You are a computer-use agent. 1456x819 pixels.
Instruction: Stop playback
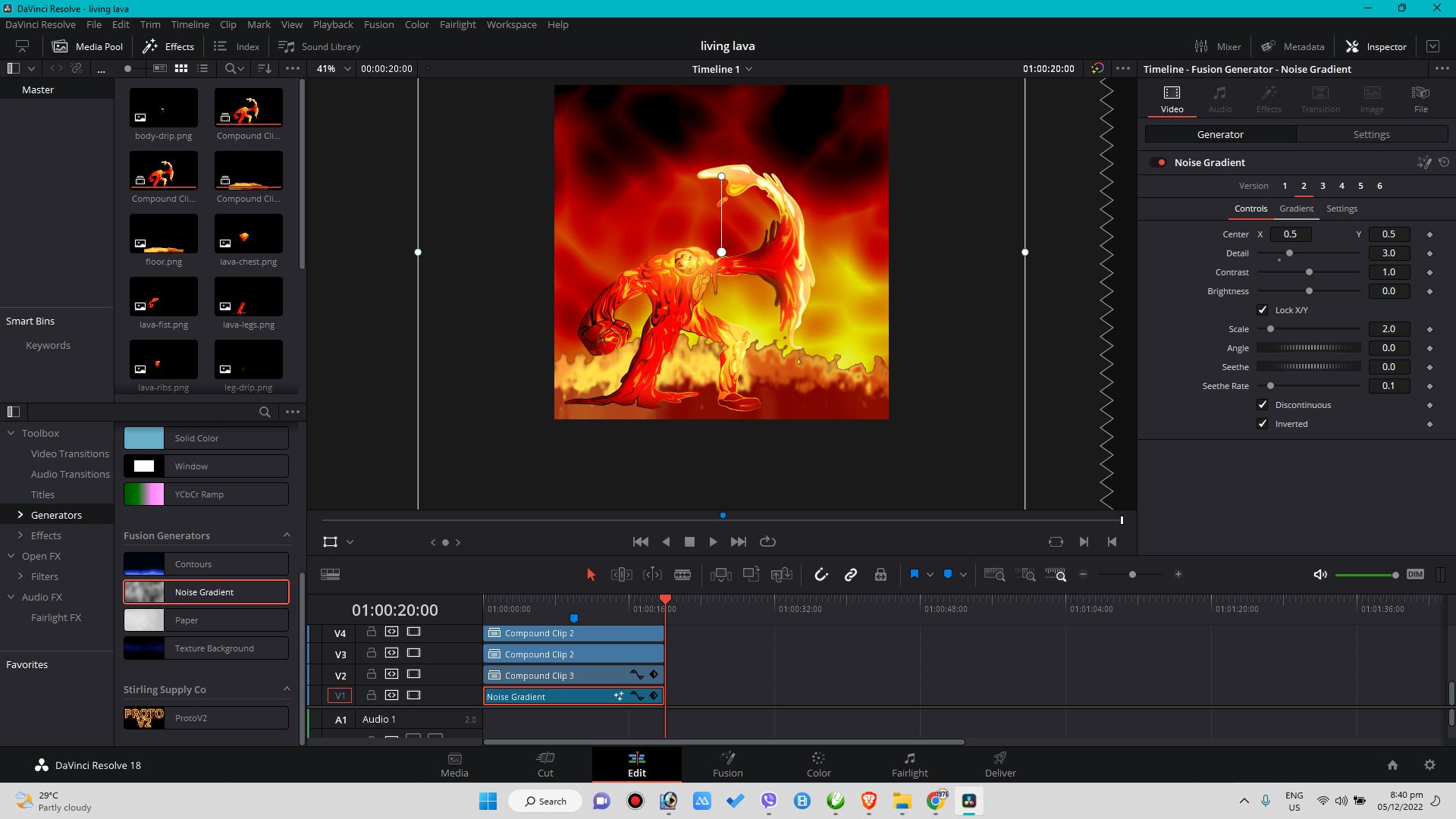[689, 541]
